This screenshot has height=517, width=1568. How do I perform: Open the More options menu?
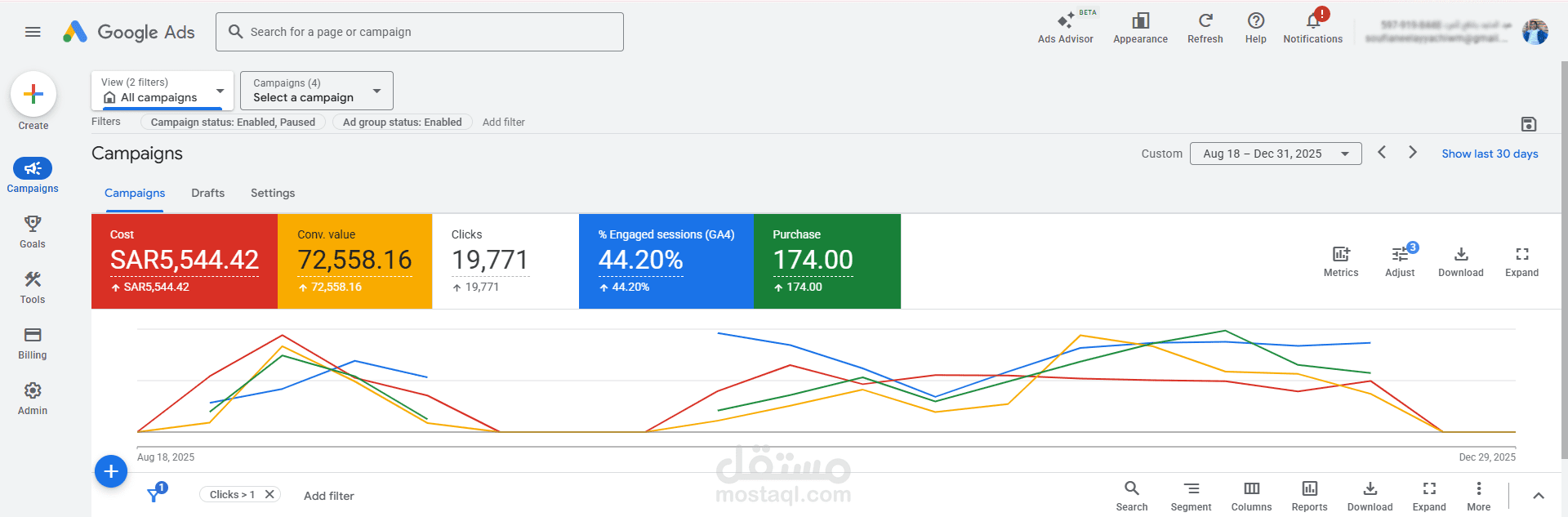point(1479,496)
